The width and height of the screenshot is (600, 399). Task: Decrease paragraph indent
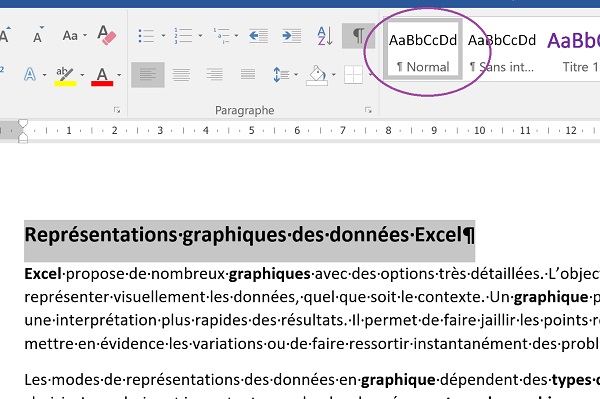tap(258, 36)
